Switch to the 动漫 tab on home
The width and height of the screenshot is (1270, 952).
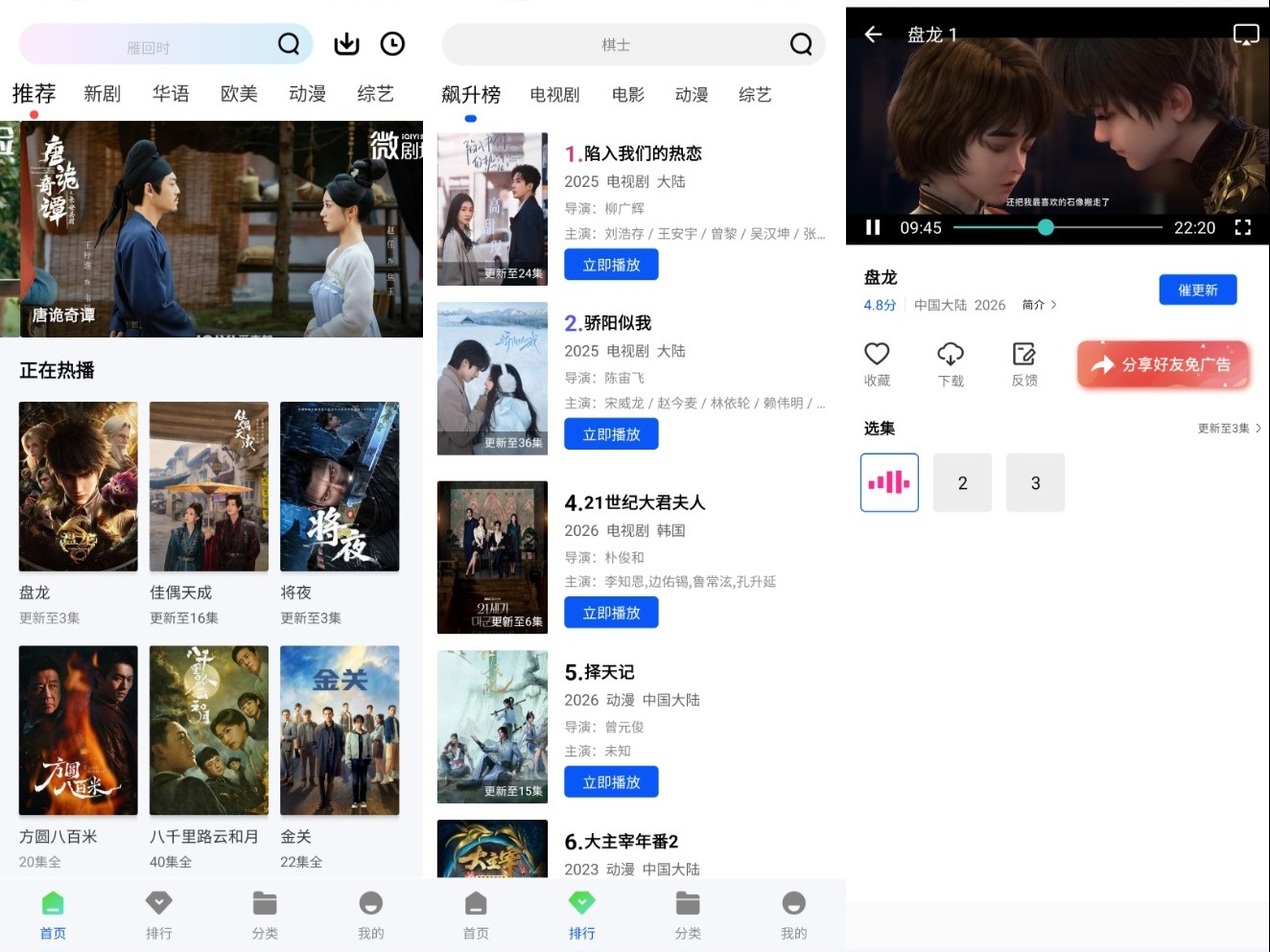pyautogui.click(x=307, y=94)
